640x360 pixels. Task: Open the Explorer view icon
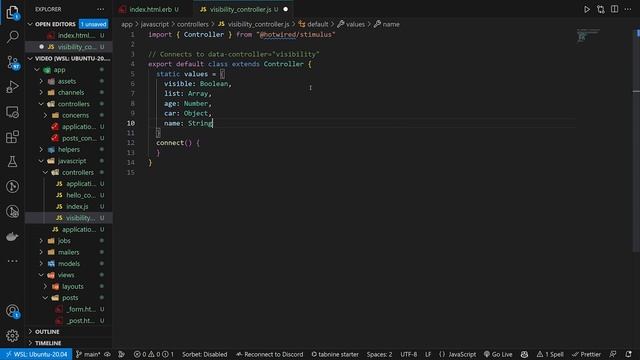pyautogui.click(x=12, y=12)
